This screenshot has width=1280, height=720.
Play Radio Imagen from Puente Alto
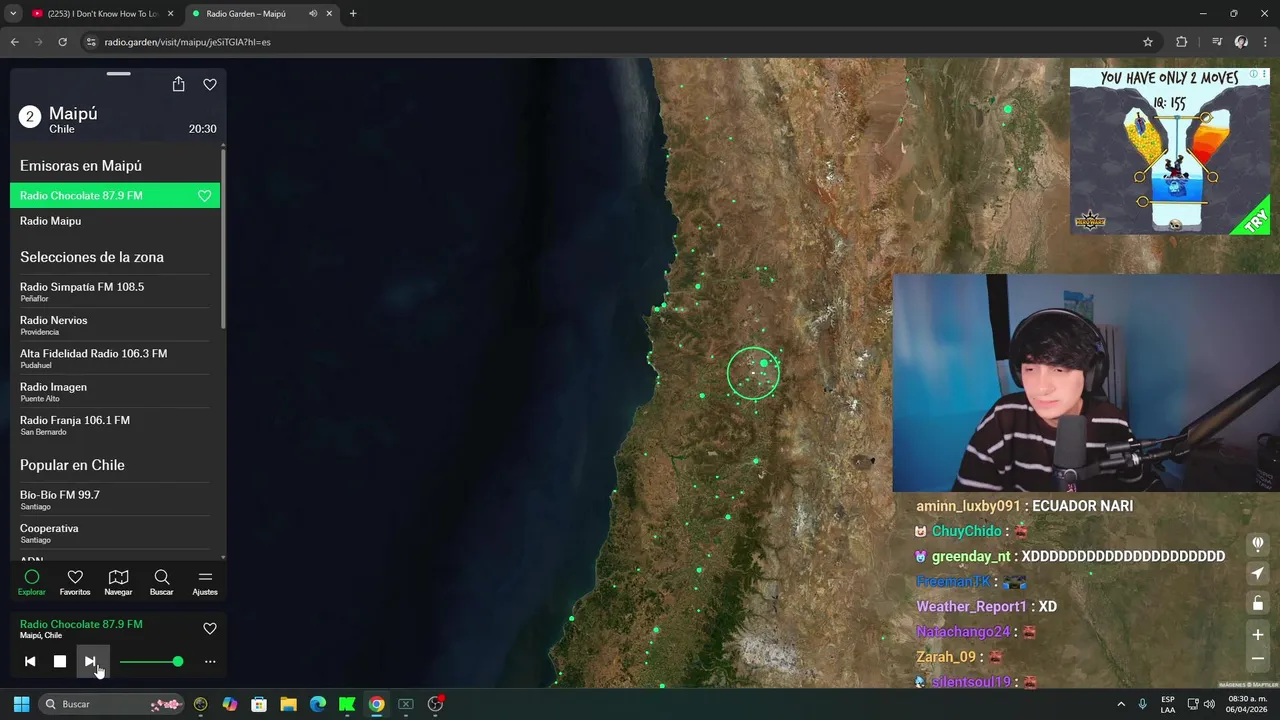click(115, 391)
